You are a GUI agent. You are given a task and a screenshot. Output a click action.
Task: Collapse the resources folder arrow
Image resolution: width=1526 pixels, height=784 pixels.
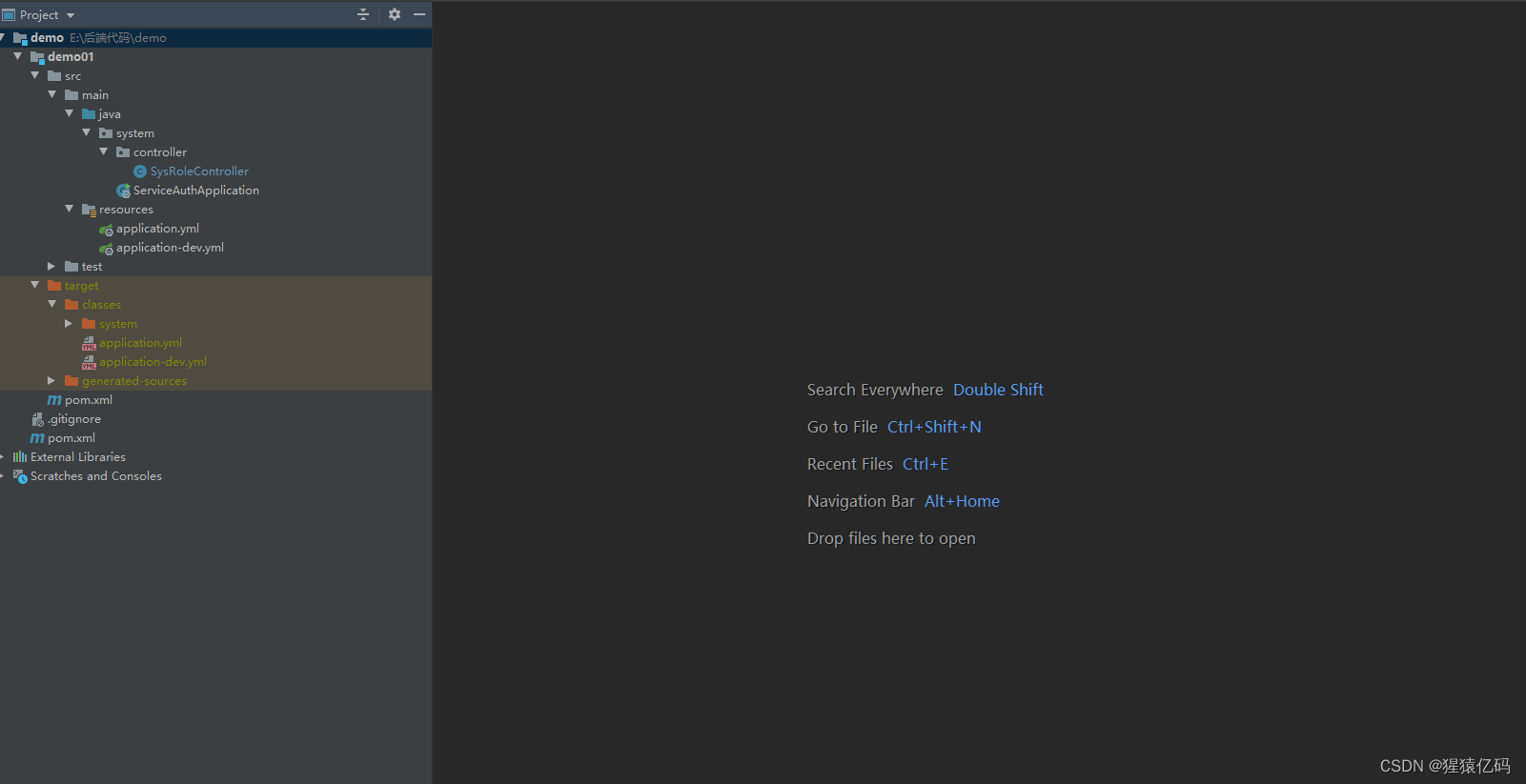click(70, 209)
